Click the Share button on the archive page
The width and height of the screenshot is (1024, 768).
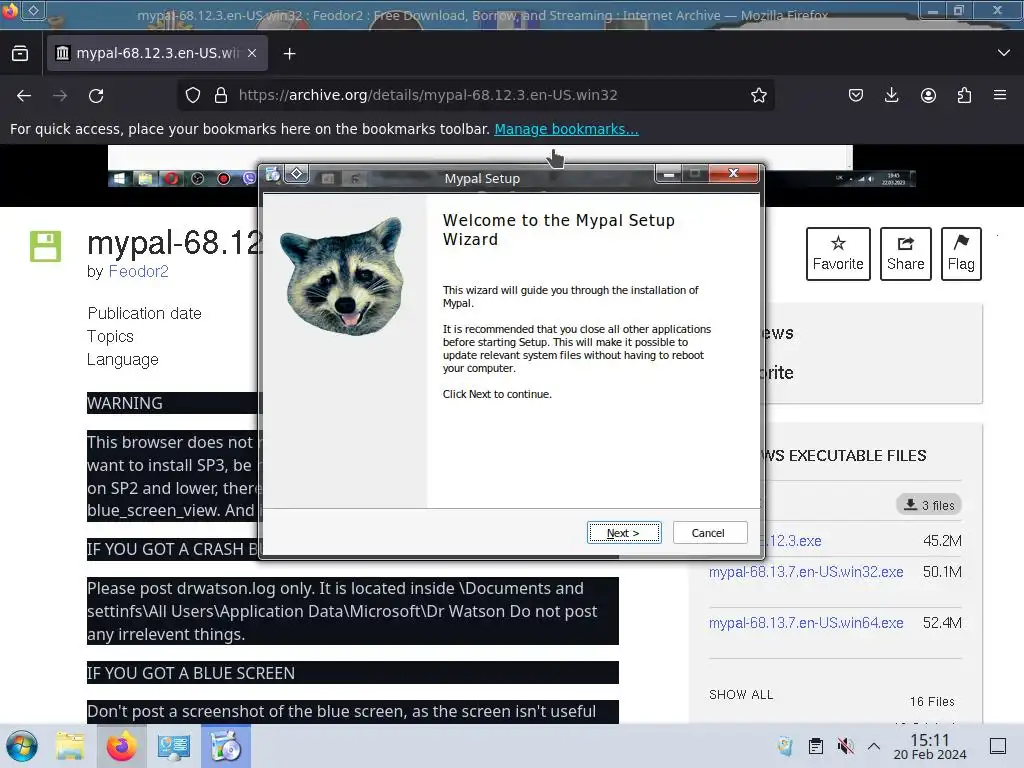point(905,254)
